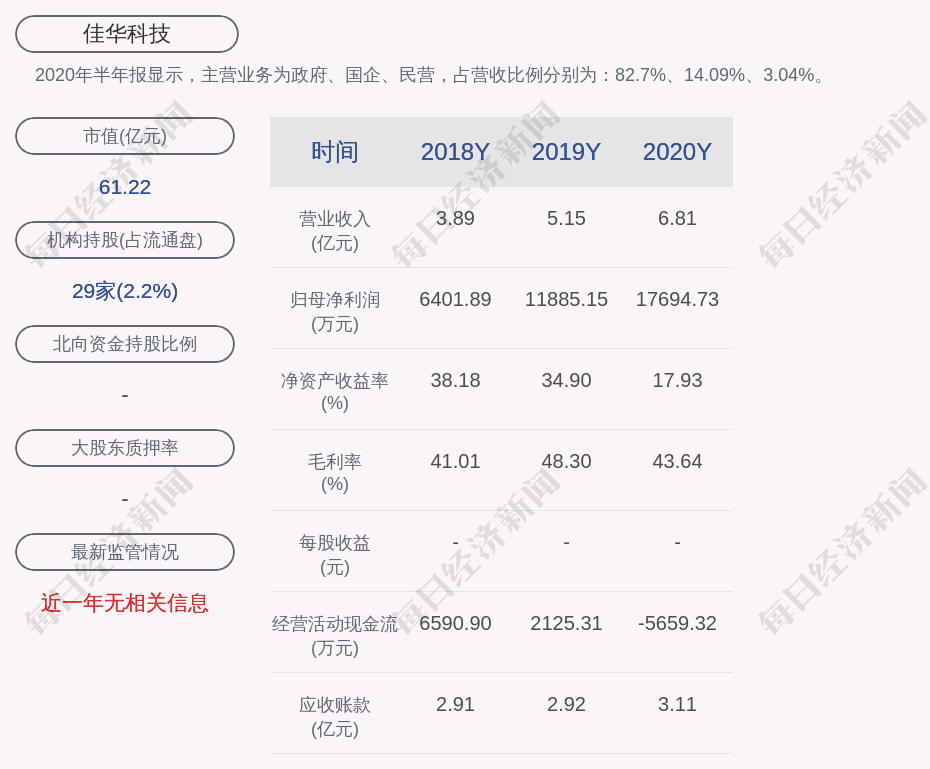This screenshot has height=769, width=930.
Task: Click the 净资产收益率 (%) row label
Action: pyautogui.click(x=335, y=392)
